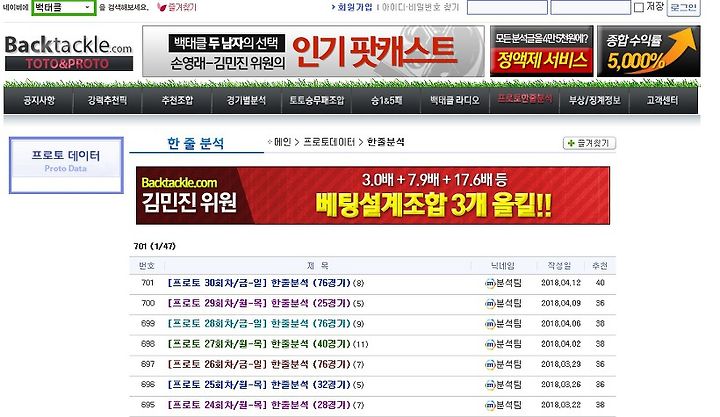
Task: Open the 백태클 라디오 menu
Action: tap(455, 100)
